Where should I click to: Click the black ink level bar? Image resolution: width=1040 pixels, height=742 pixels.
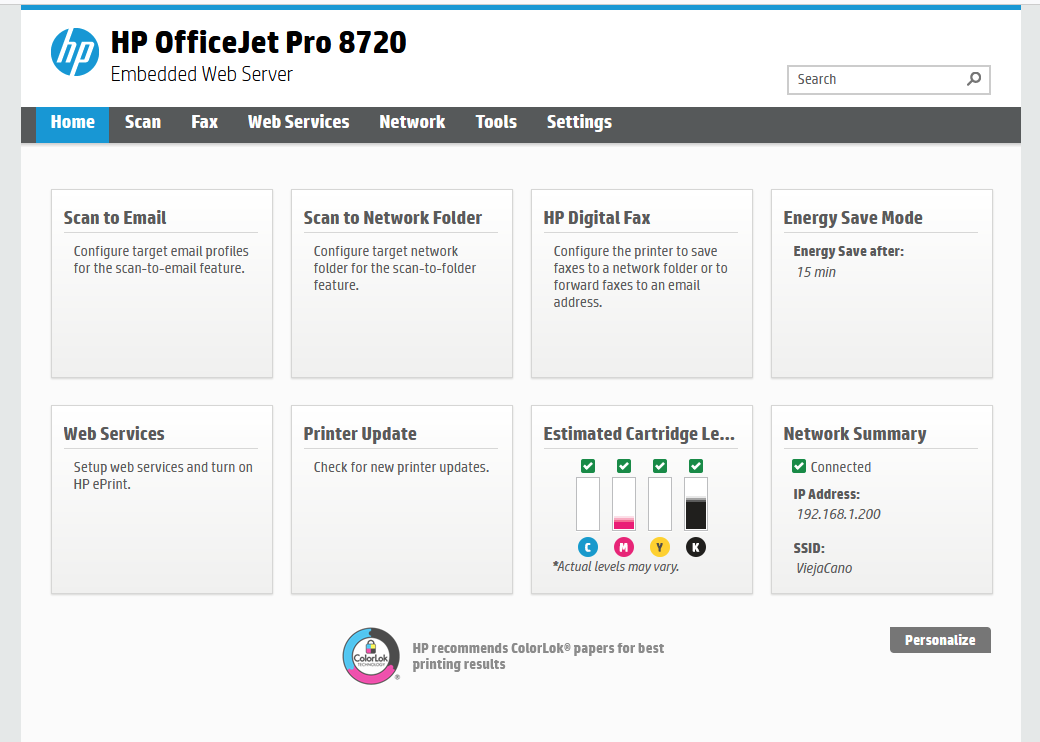click(x=696, y=504)
